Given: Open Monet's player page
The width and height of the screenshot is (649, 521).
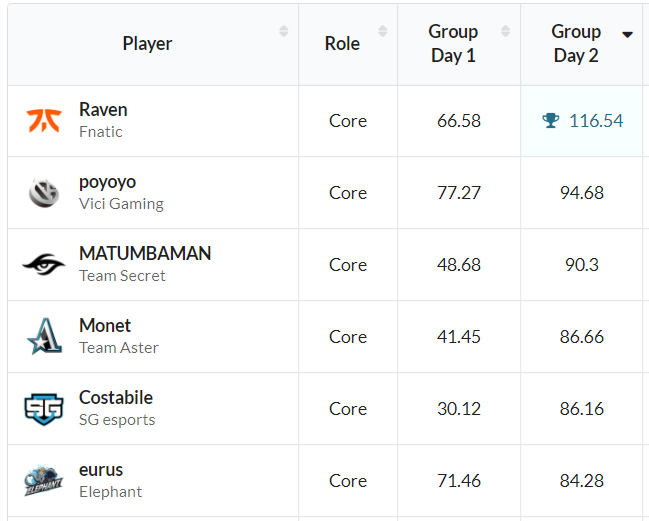Looking at the screenshot, I should click(x=105, y=326).
